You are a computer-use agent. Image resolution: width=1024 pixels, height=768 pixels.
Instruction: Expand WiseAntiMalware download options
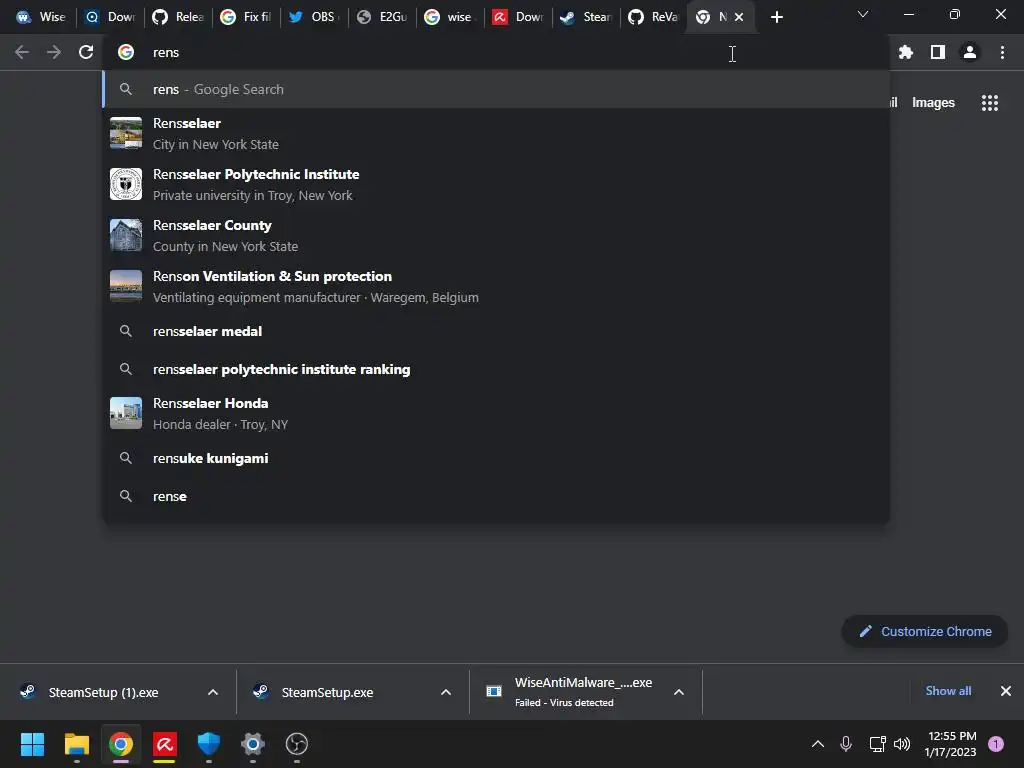tap(679, 692)
